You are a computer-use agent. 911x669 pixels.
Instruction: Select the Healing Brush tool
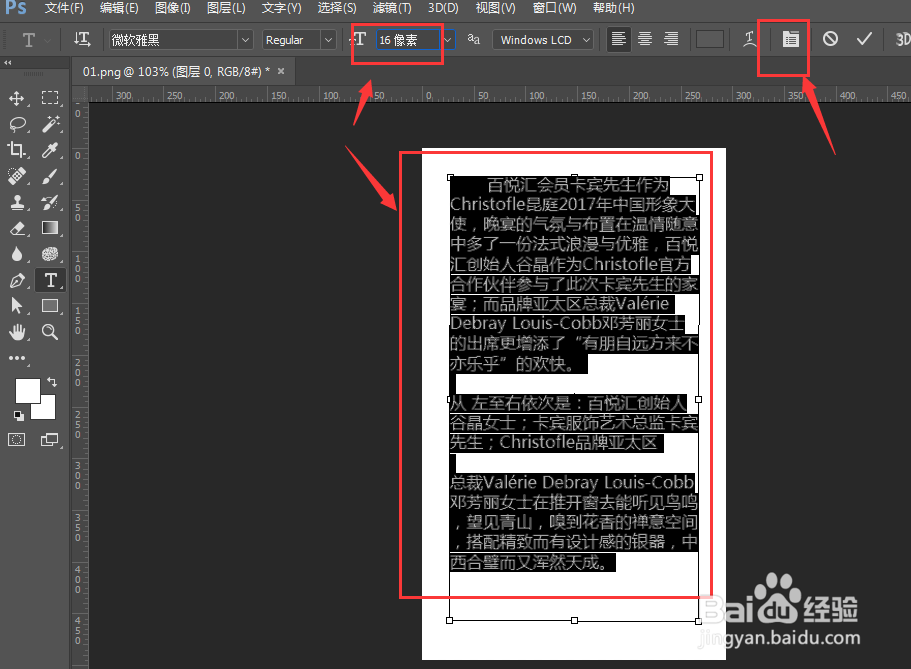tap(17, 176)
